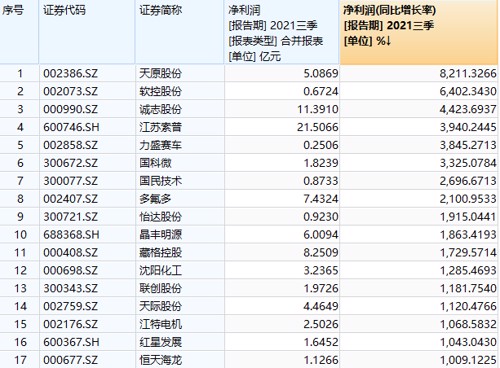
Task: Select code 300077.SZ for 国民技术
Action: point(70,181)
